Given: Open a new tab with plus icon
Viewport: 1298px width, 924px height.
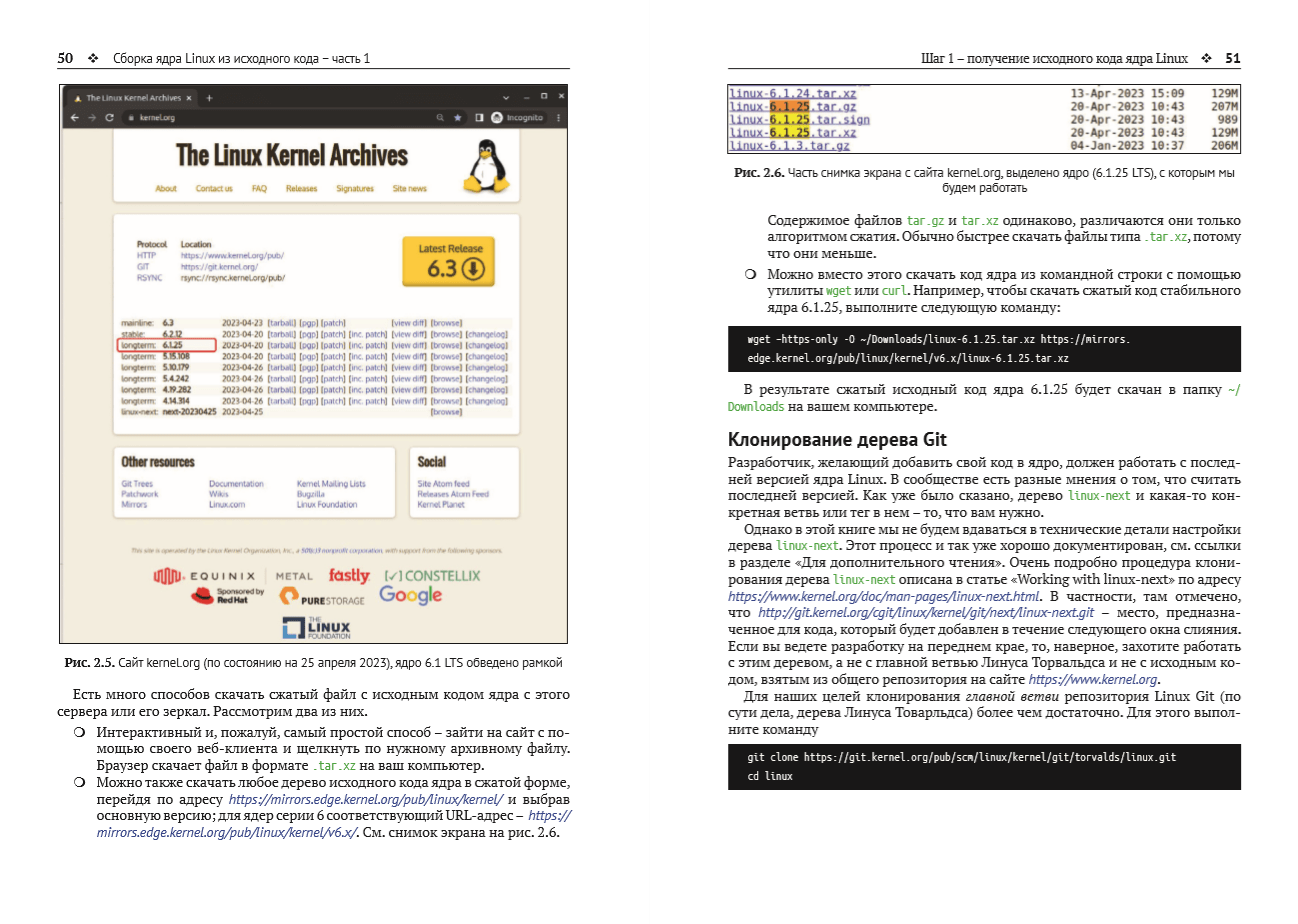Looking at the screenshot, I should point(209,98).
